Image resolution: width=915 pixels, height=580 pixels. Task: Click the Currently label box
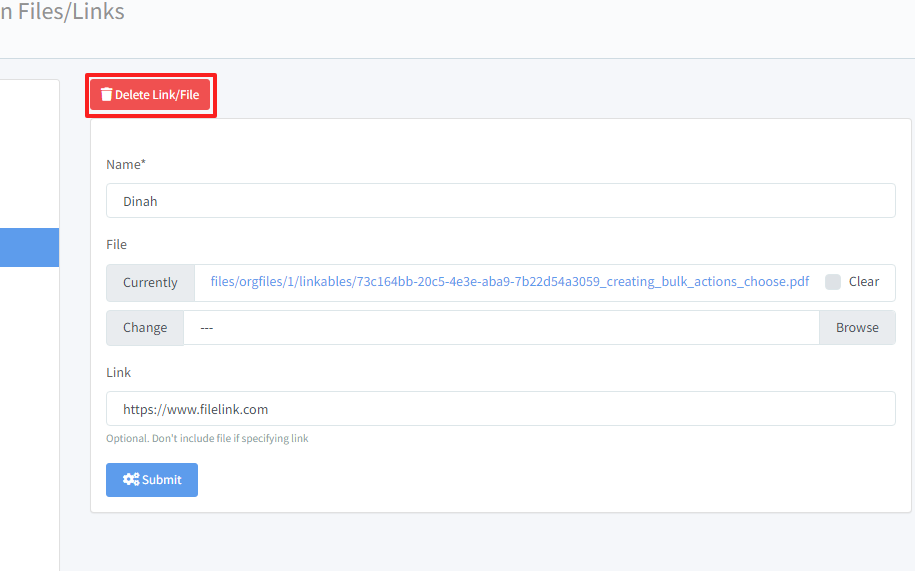pos(150,283)
